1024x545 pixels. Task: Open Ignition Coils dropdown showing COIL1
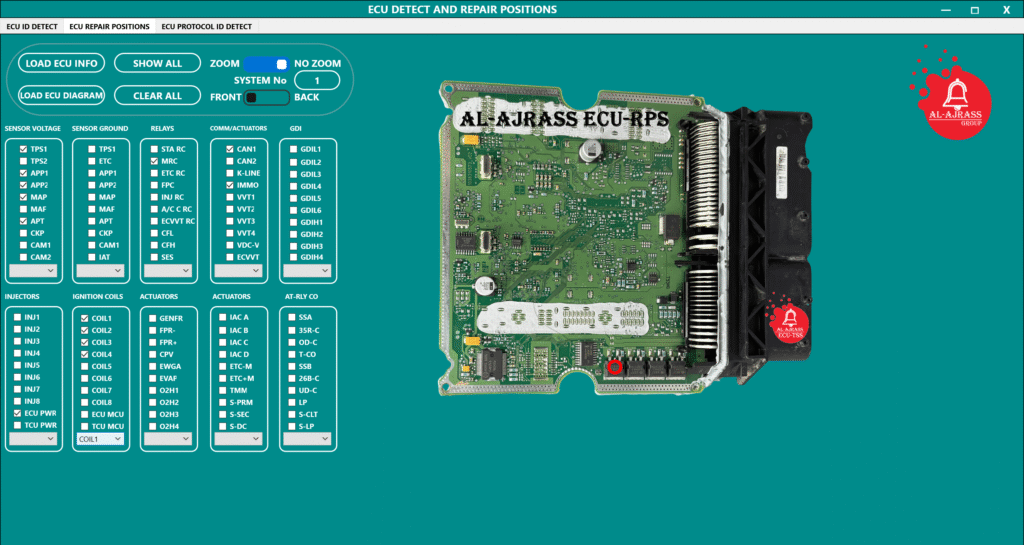[x=100, y=439]
